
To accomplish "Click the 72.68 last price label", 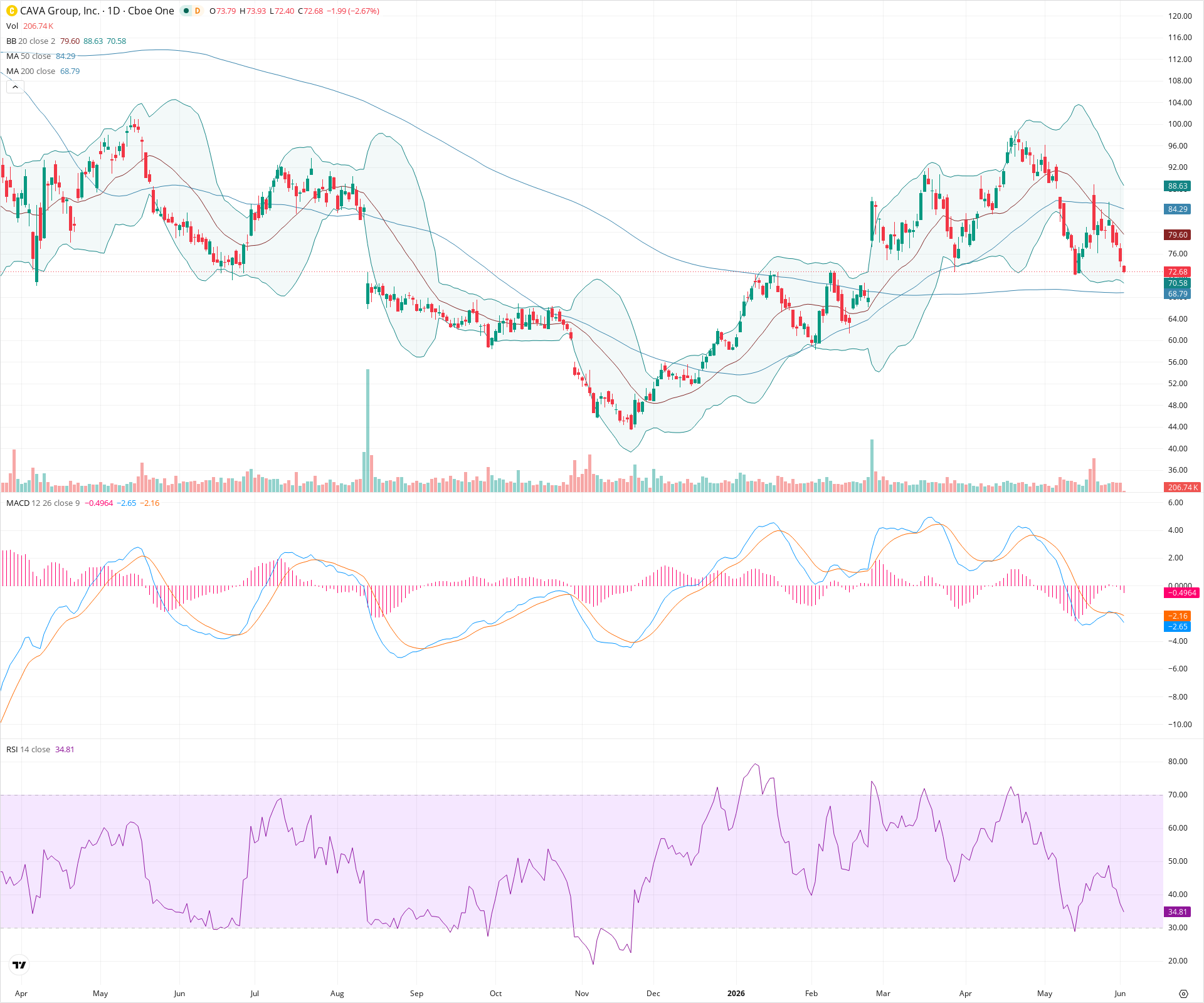I will 1178,271.
